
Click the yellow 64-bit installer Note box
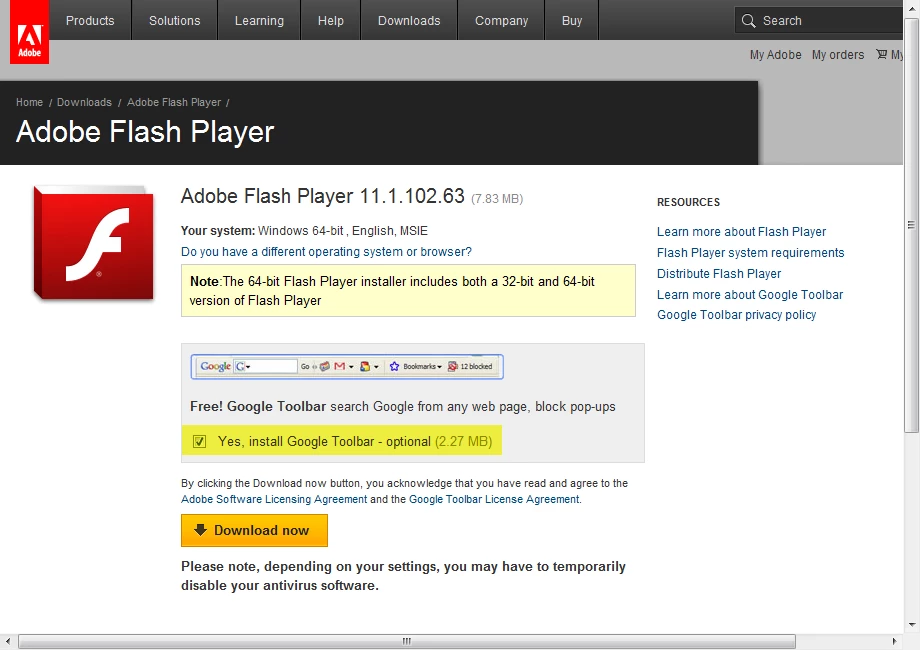(408, 290)
